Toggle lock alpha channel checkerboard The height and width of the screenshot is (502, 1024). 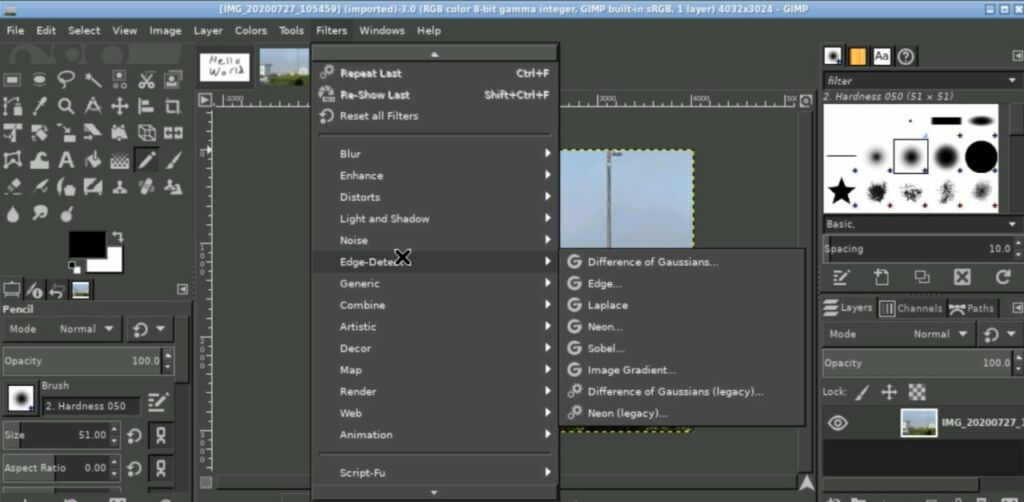click(918, 392)
